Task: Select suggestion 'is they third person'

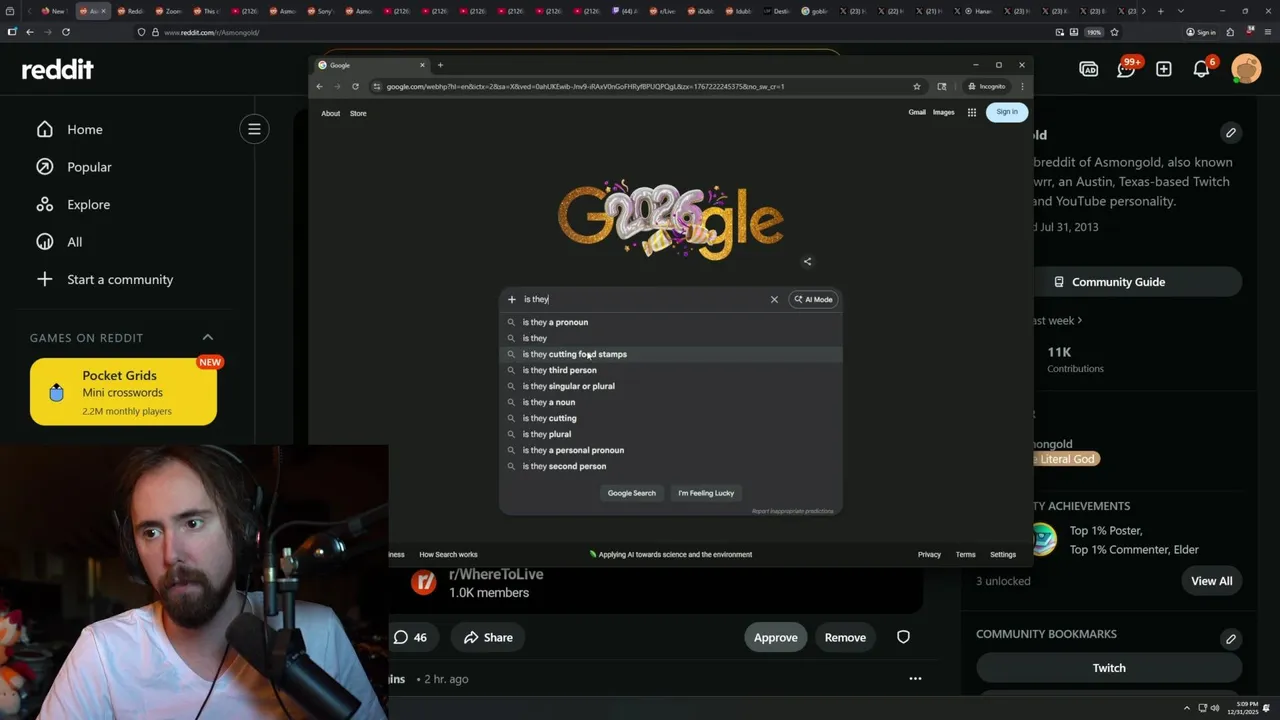Action: pos(670,370)
